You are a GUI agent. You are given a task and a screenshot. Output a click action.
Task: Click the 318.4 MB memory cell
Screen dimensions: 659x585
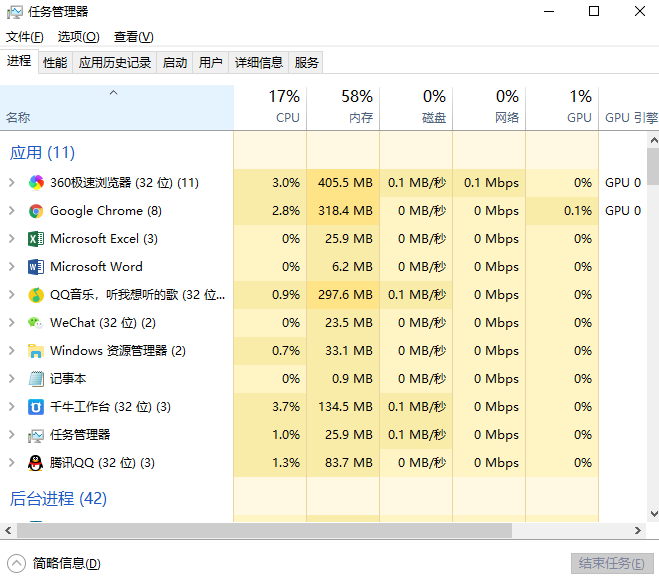(x=343, y=211)
